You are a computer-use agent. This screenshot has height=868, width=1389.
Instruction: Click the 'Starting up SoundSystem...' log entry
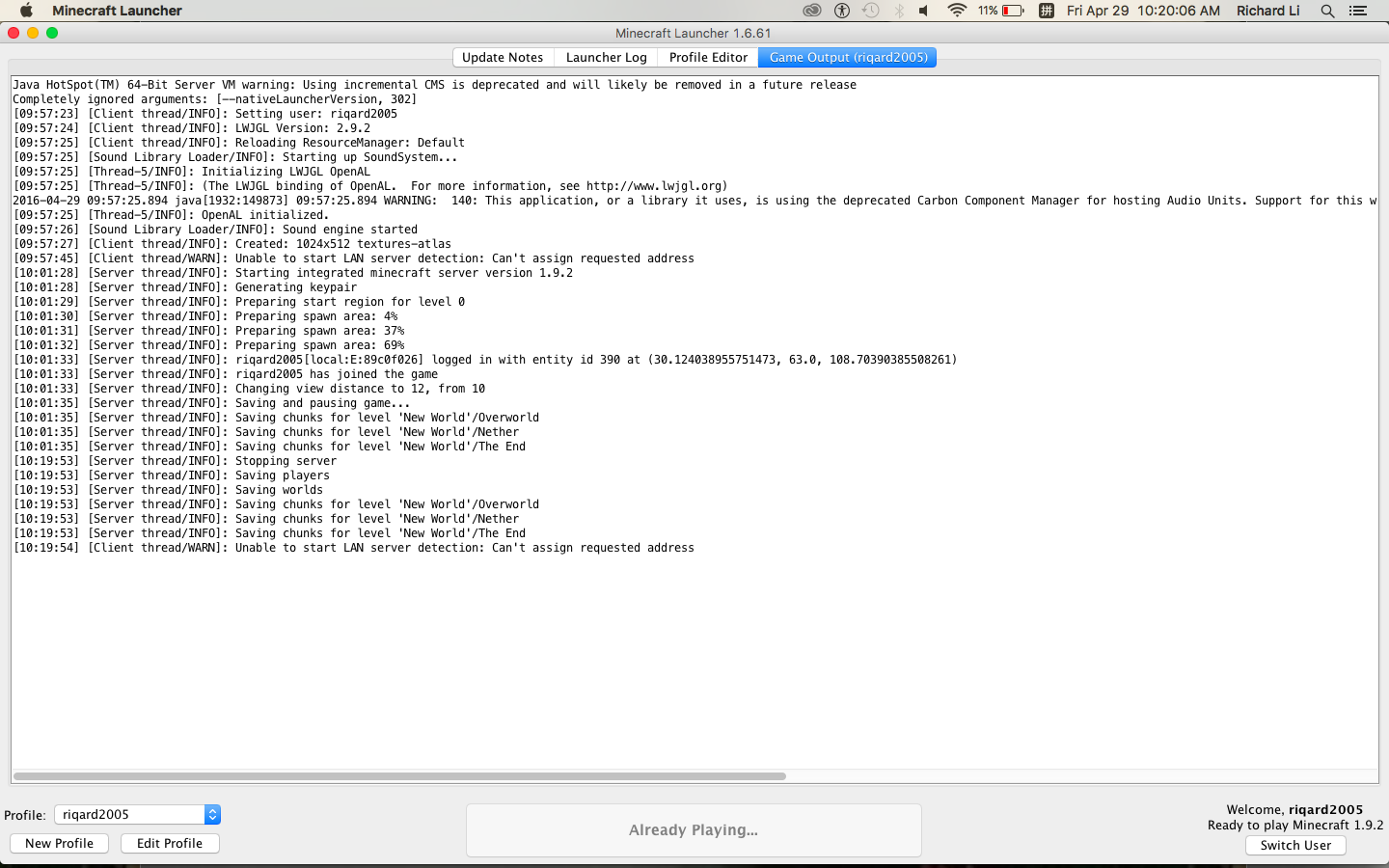(235, 157)
